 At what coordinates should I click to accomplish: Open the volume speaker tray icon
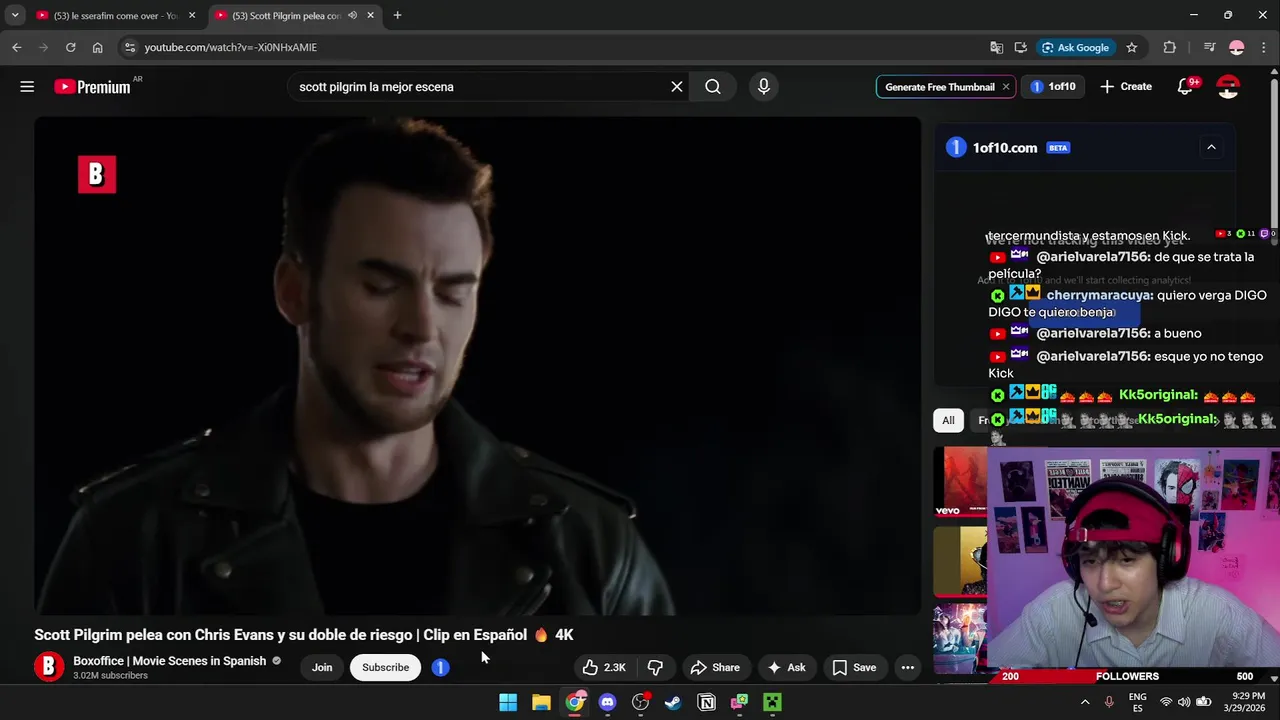click(x=1185, y=702)
